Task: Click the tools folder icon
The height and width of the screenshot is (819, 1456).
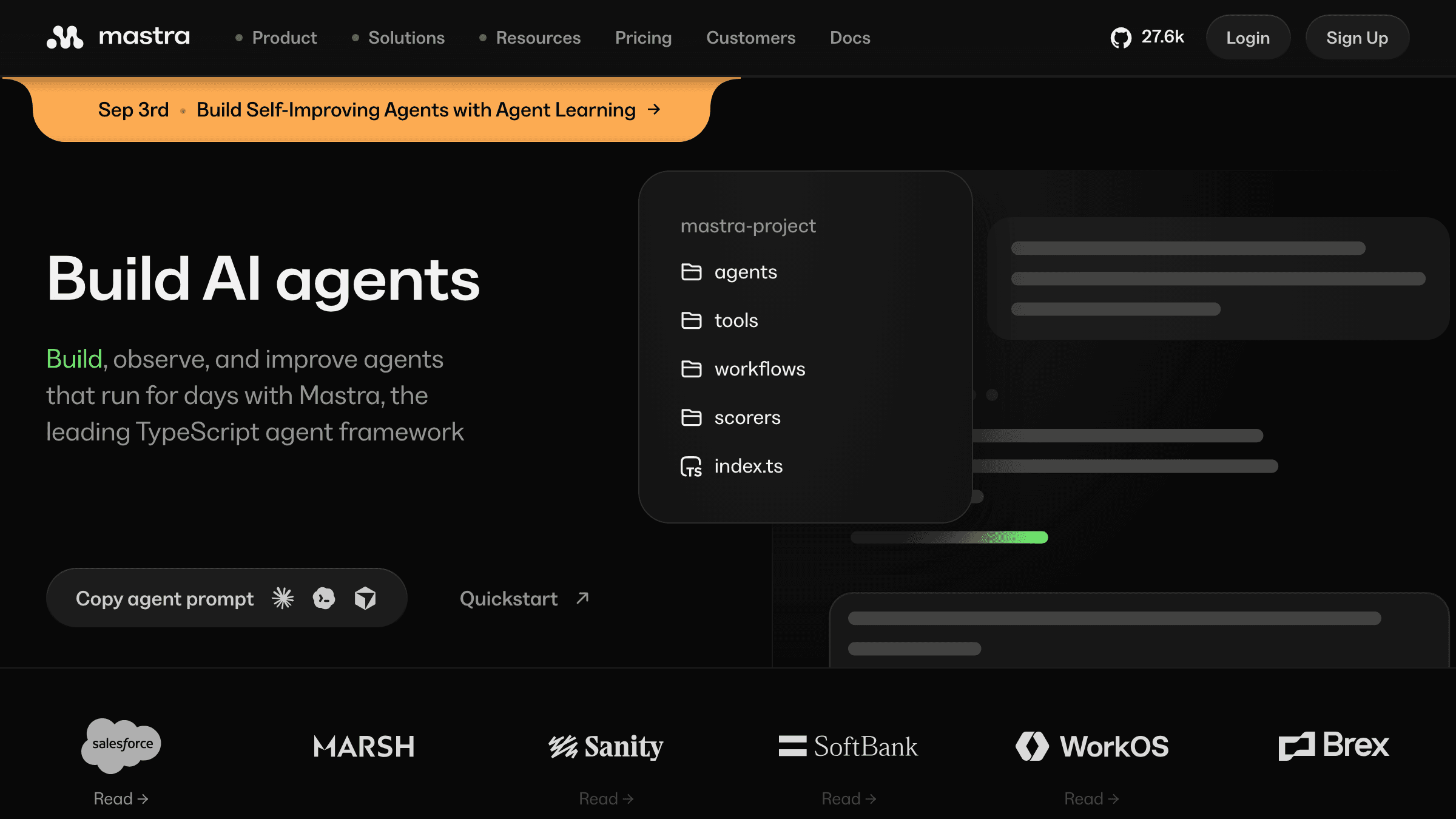Action: (x=691, y=320)
